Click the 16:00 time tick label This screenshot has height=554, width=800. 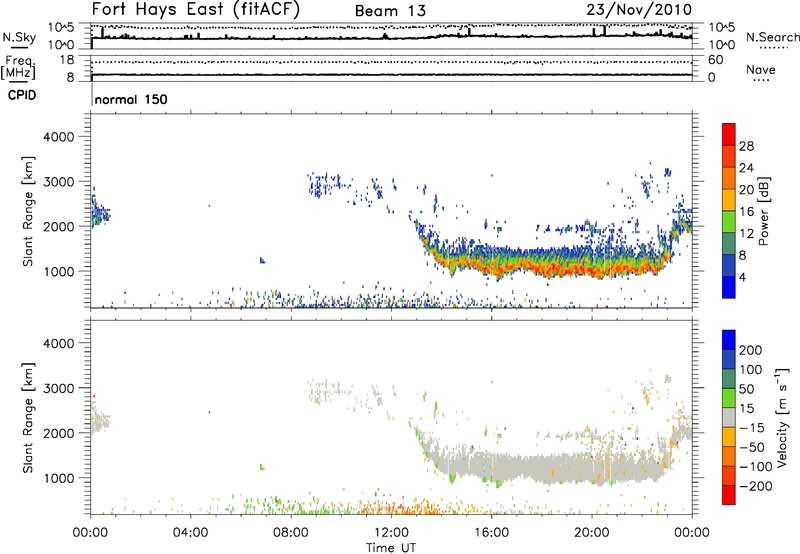tap(491, 533)
